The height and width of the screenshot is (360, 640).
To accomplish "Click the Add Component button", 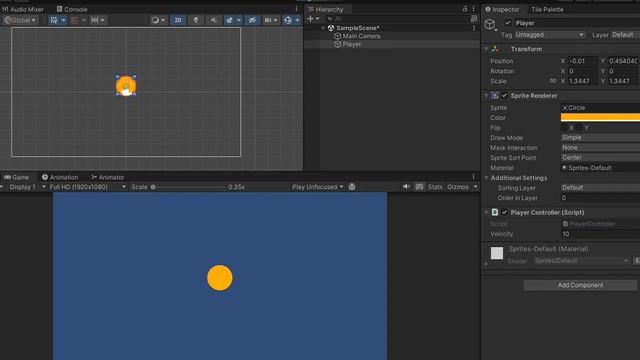I will pos(580,285).
